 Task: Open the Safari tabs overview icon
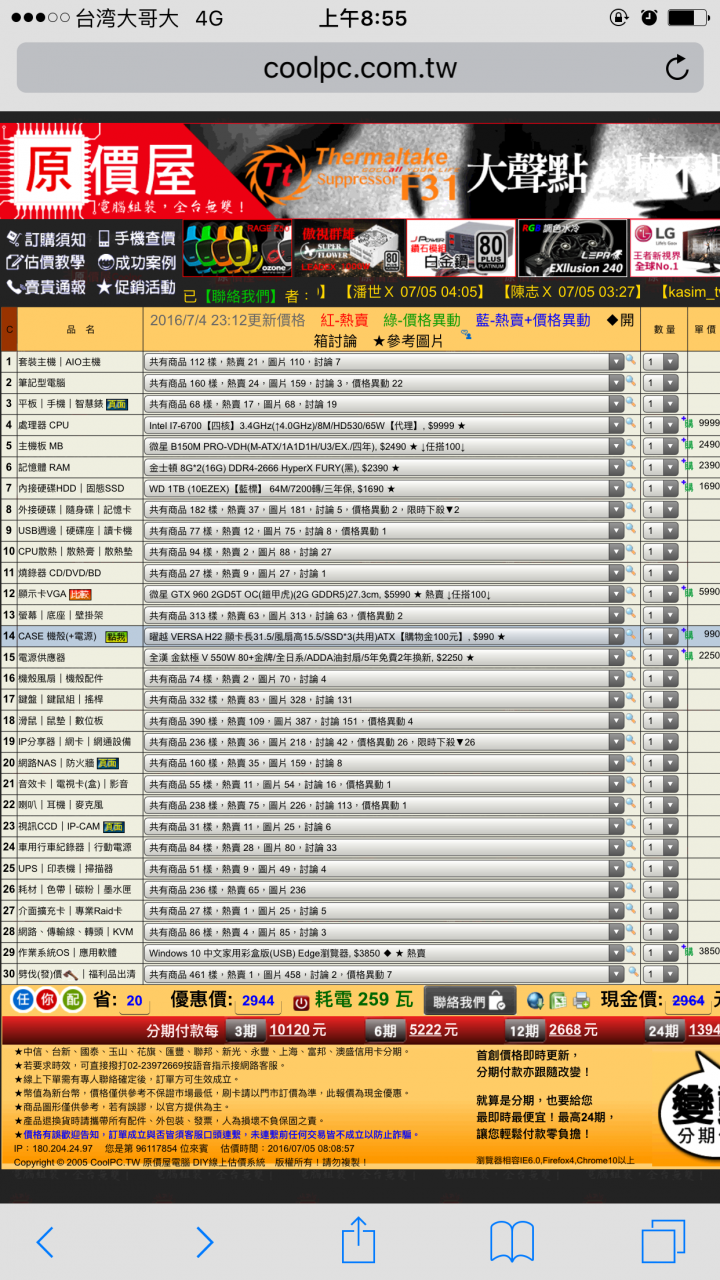pyautogui.click(x=663, y=1241)
